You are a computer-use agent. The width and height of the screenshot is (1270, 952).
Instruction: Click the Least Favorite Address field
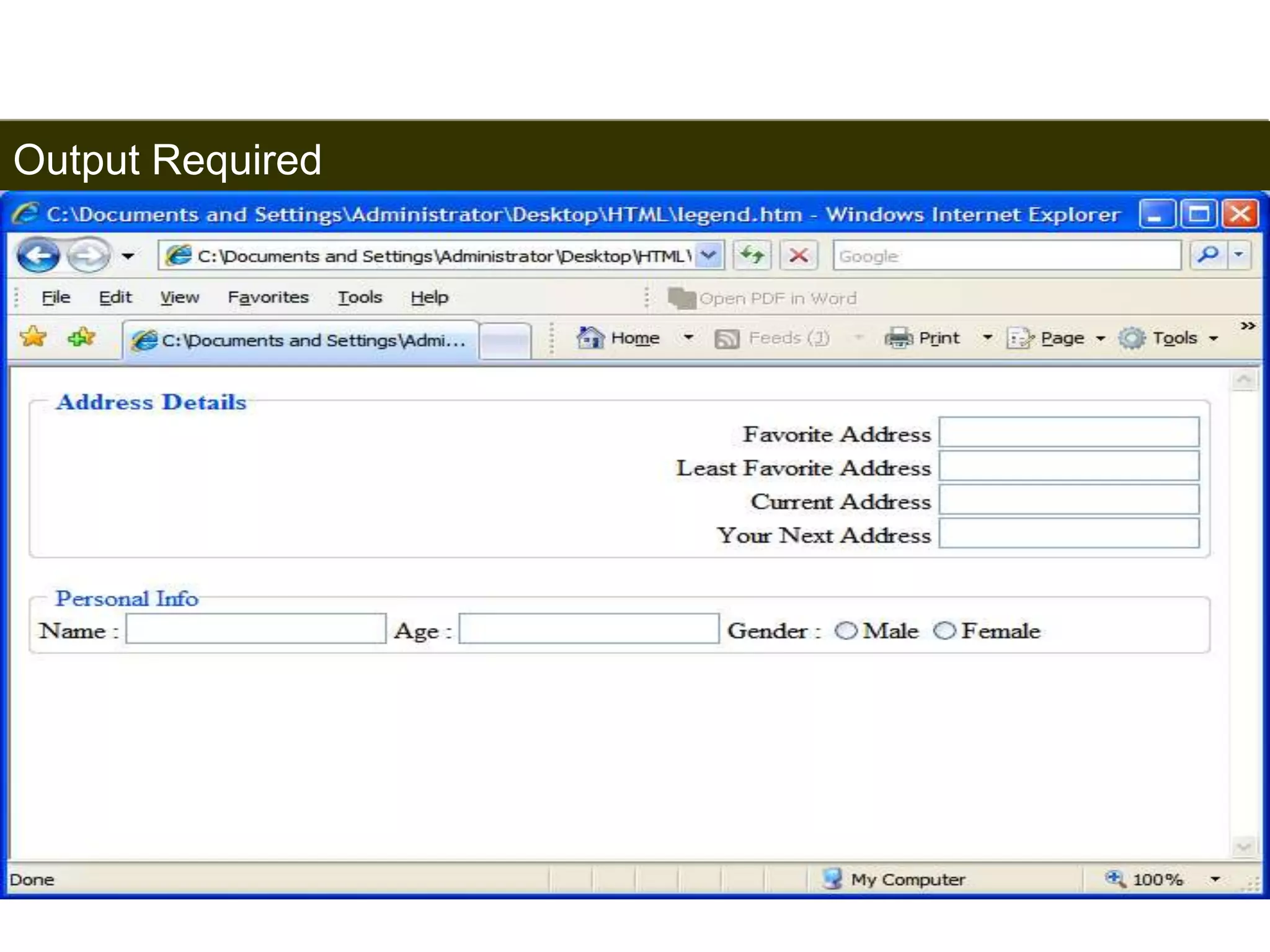pos(1069,466)
